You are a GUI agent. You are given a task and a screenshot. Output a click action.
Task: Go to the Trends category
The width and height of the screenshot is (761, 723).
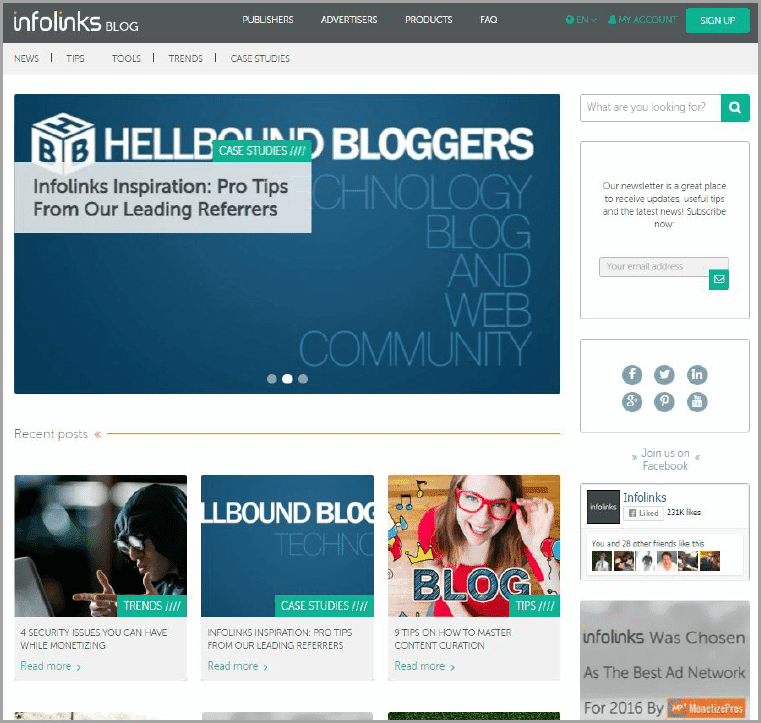coord(185,59)
